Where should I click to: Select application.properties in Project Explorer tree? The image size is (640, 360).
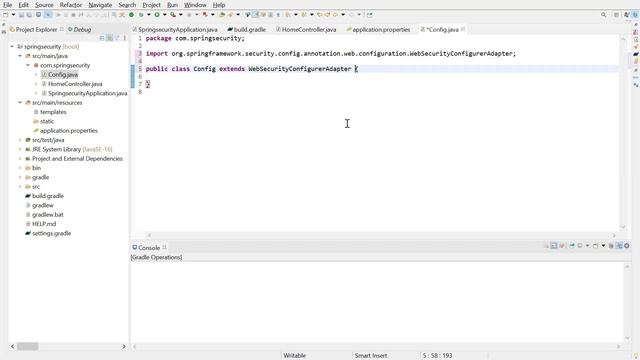[x=69, y=131]
